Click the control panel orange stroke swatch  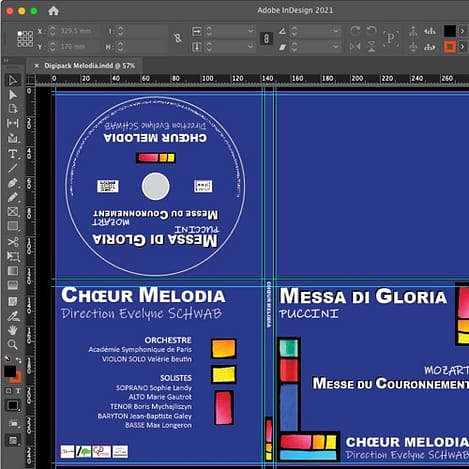click(450, 47)
